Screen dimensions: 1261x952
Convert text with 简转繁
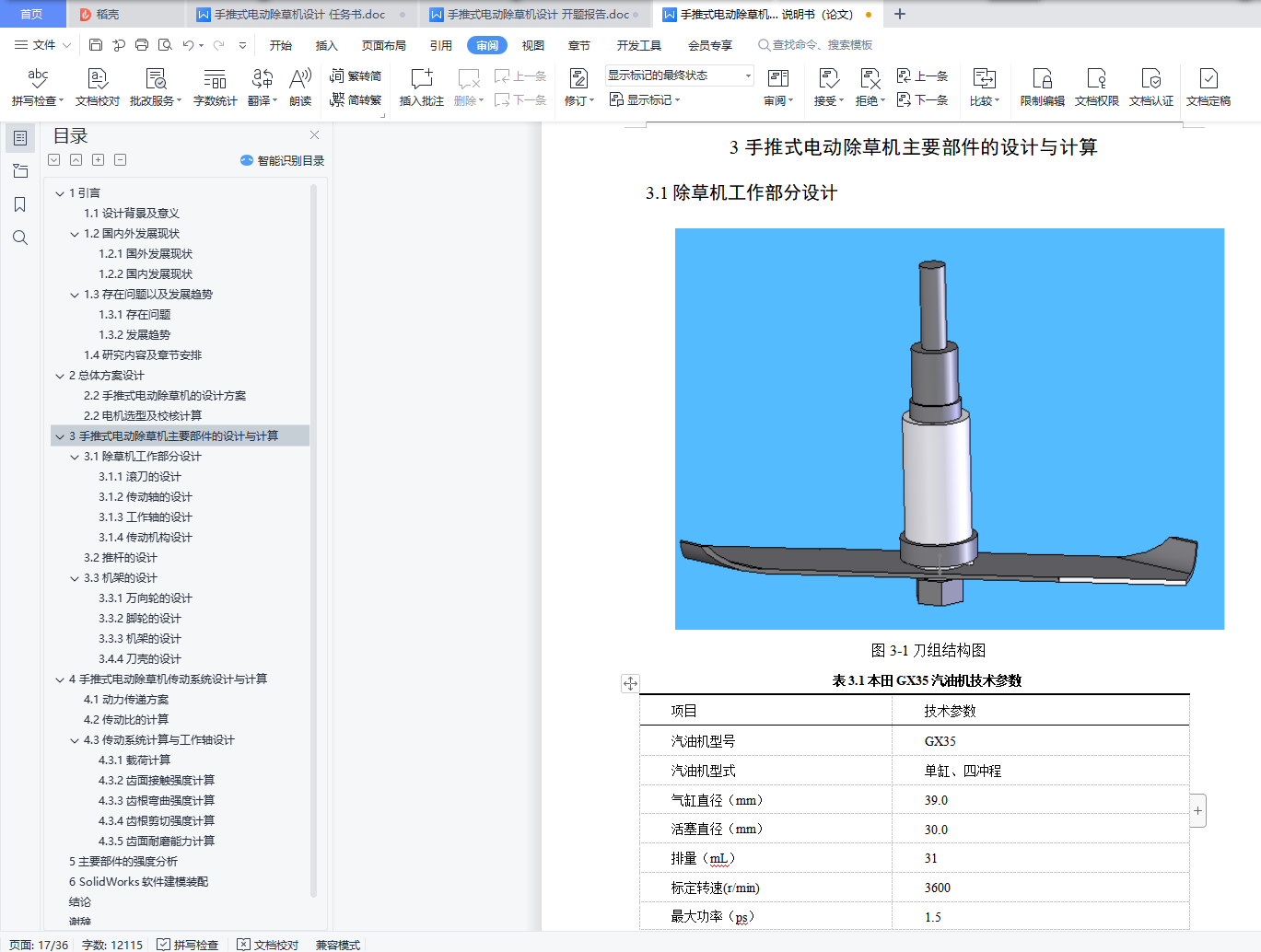pos(356,100)
